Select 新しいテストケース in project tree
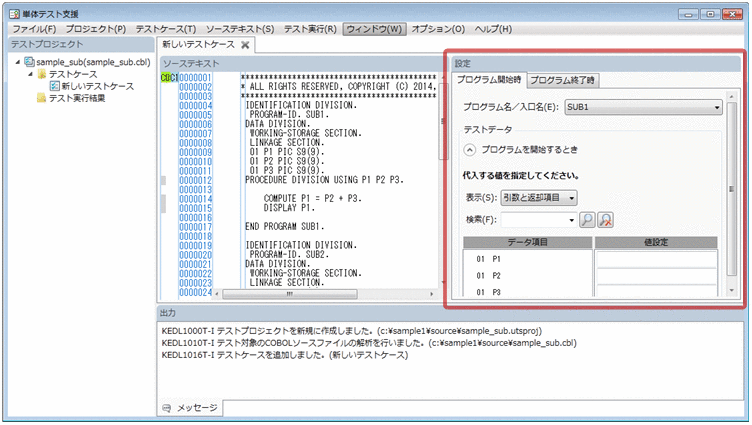The width and height of the screenshot is (752, 425). point(97,86)
